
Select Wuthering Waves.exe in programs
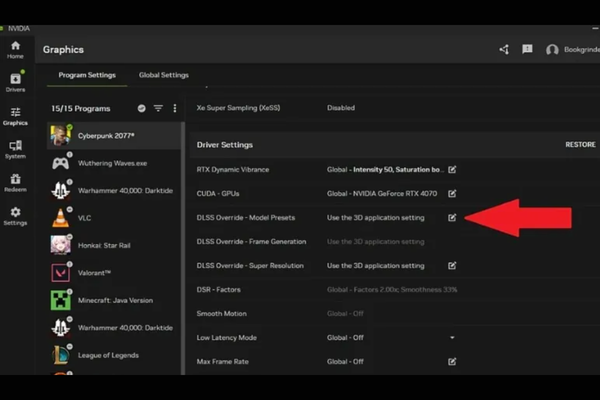click(x=114, y=163)
